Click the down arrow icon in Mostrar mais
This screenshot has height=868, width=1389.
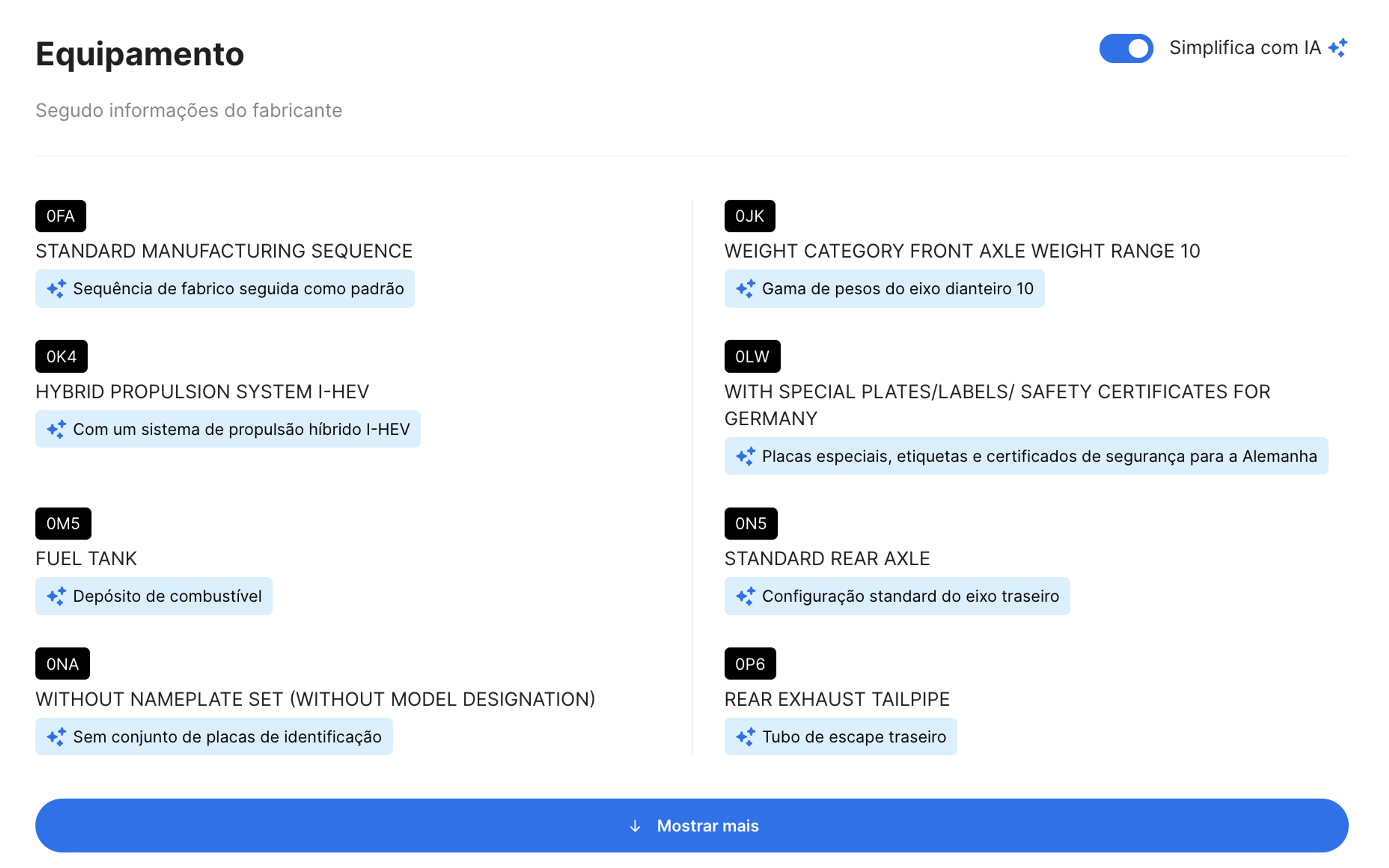pos(635,826)
